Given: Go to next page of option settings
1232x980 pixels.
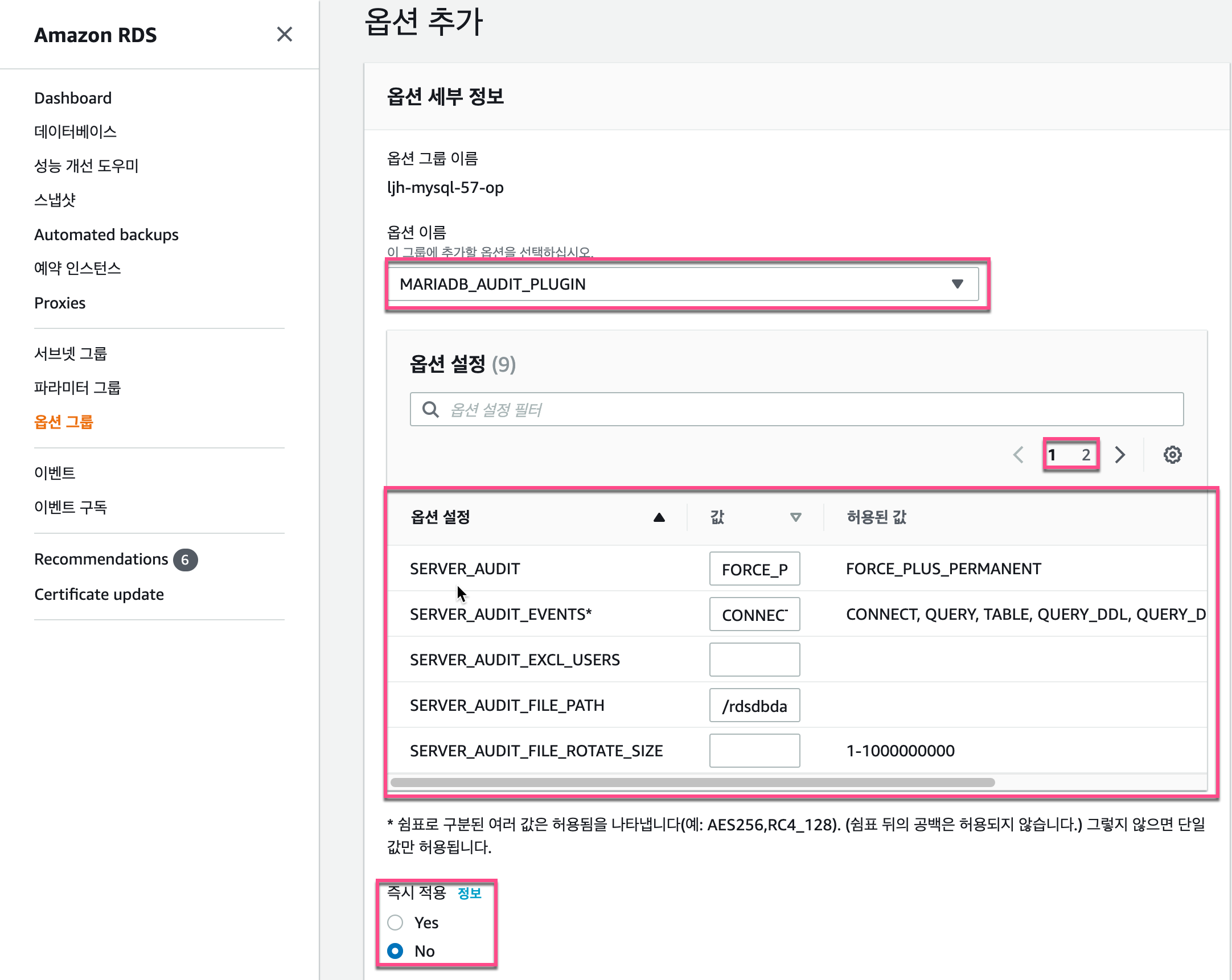Looking at the screenshot, I should click(1120, 455).
